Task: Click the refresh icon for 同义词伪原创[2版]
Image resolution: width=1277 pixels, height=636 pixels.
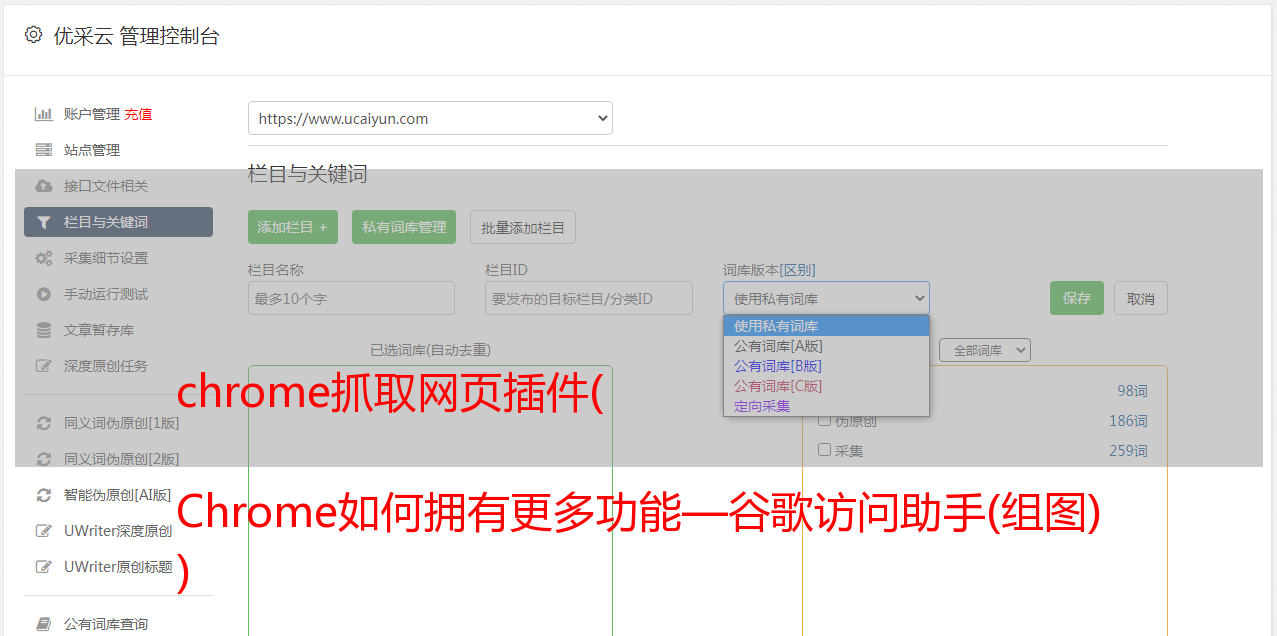Action: pos(43,459)
